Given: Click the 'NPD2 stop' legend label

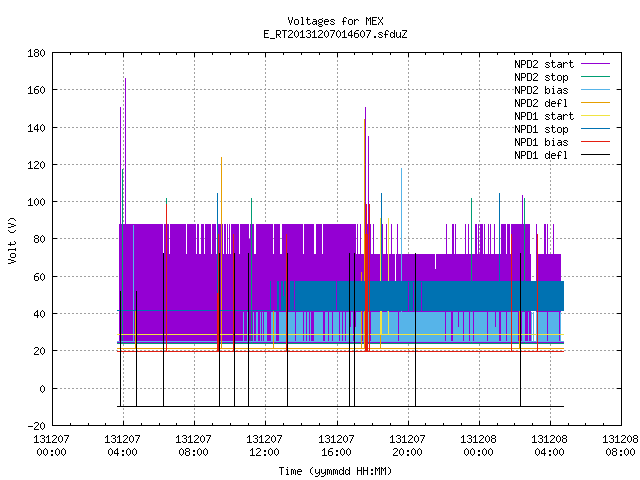Looking at the screenshot, I should [x=541, y=77].
